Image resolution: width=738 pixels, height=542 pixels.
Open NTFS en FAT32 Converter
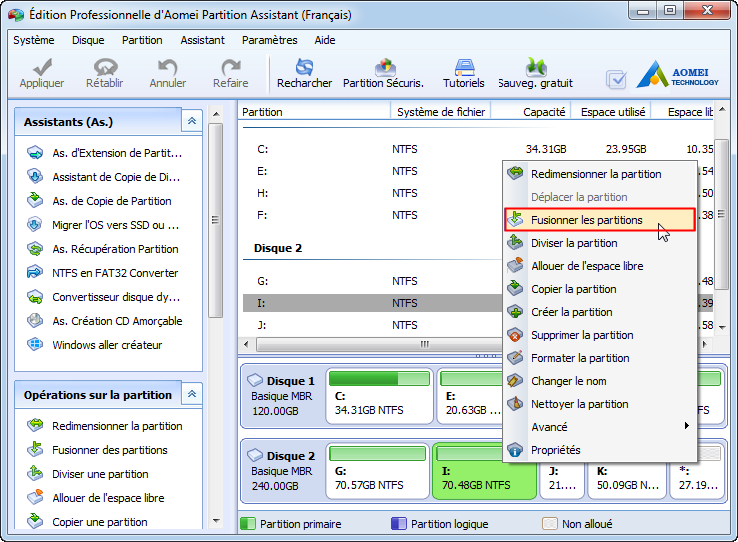click(102, 273)
